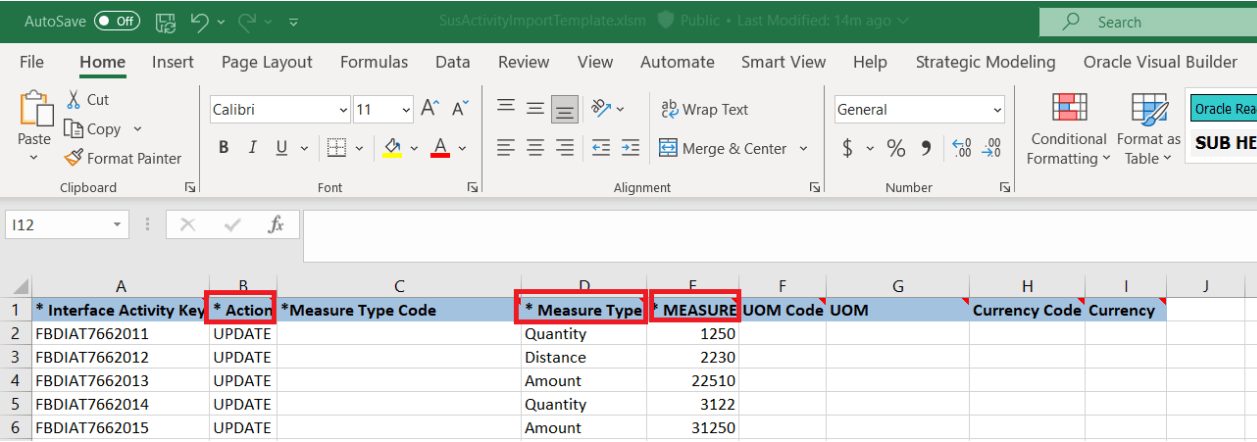The height and width of the screenshot is (442, 1257).
Task: Open the Clipboard dialog launcher
Action: (191, 188)
